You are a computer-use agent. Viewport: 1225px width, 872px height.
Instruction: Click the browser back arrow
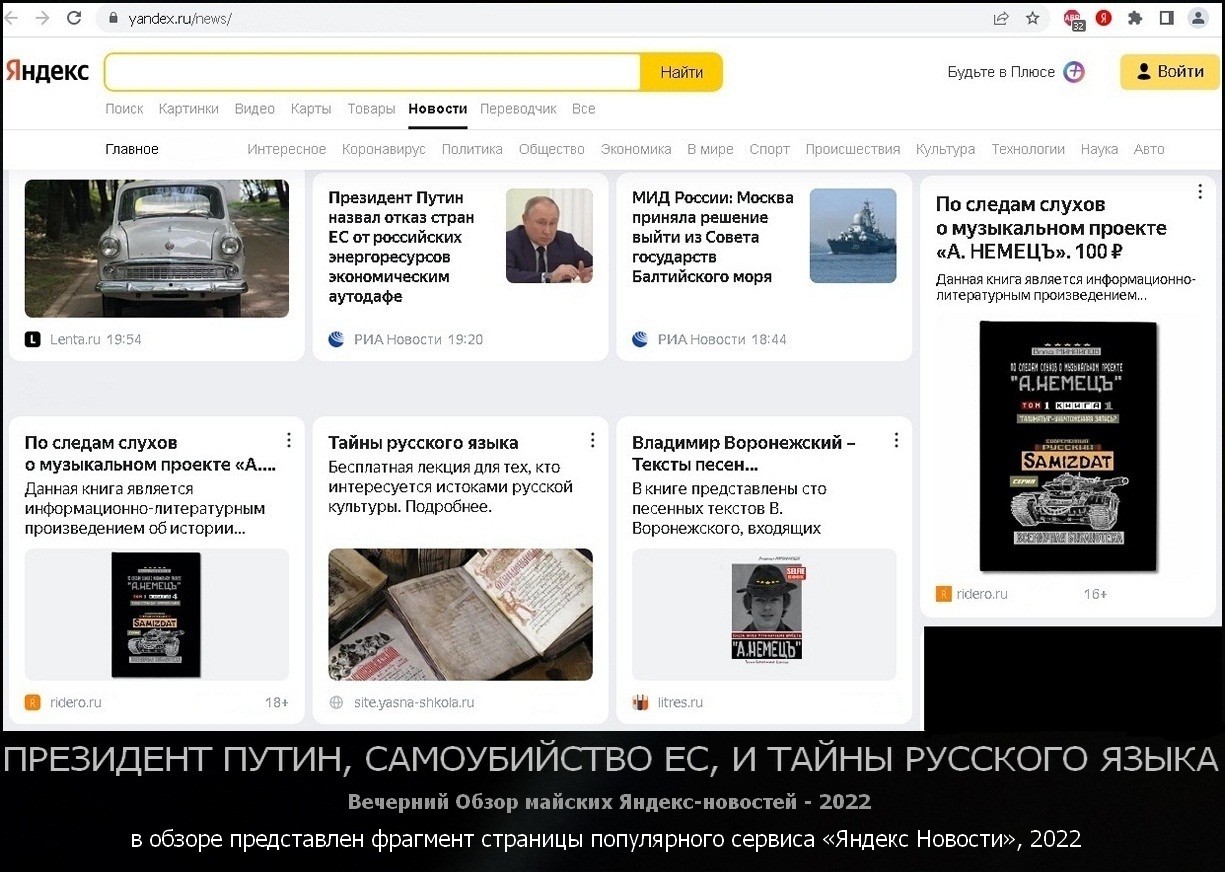click(13, 18)
